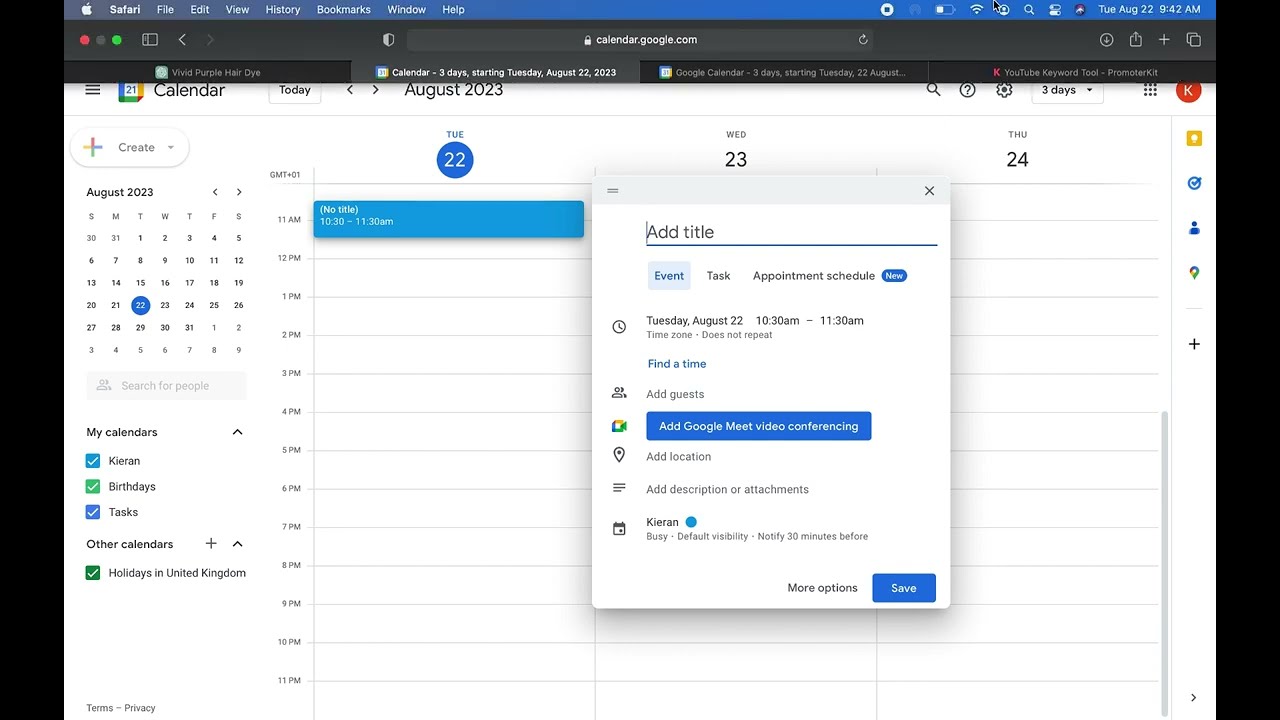Collapse My calendars section
This screenshot has height=720, width=1280.
pos(237,432)
